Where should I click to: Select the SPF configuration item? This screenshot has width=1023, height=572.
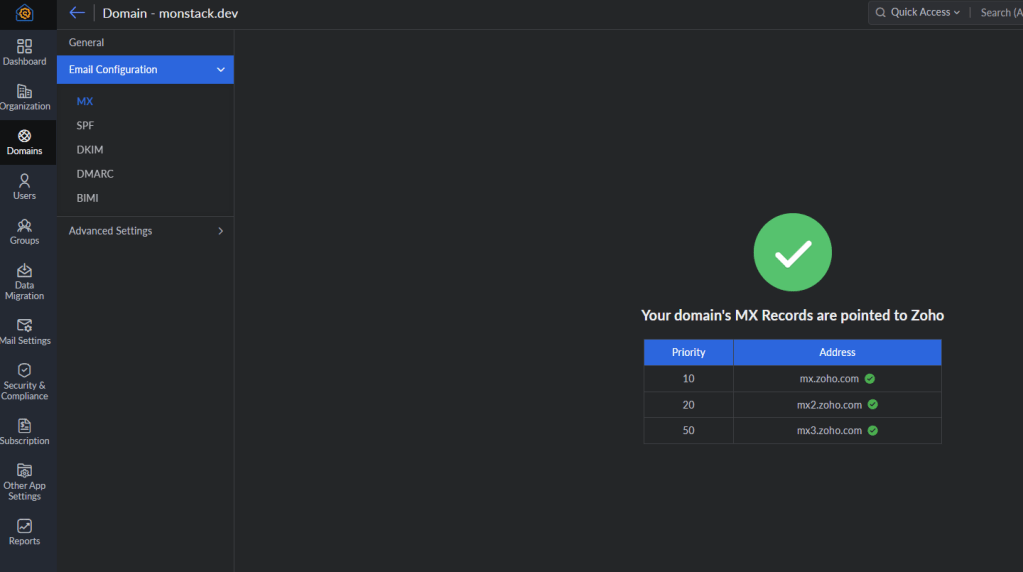86,126
